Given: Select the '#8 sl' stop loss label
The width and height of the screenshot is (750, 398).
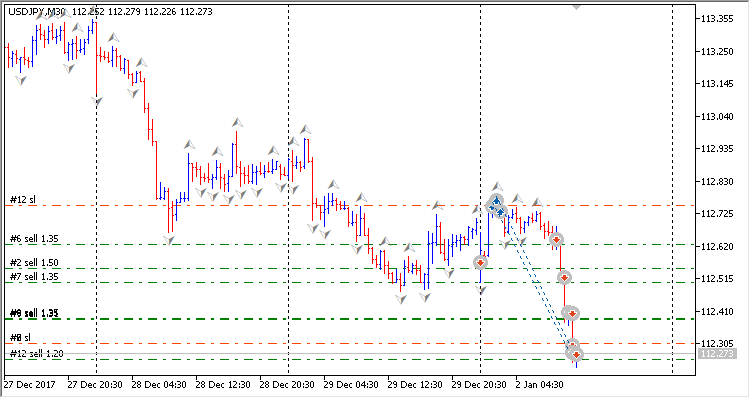Looking at the screenshot, I should tap(21, 338).
